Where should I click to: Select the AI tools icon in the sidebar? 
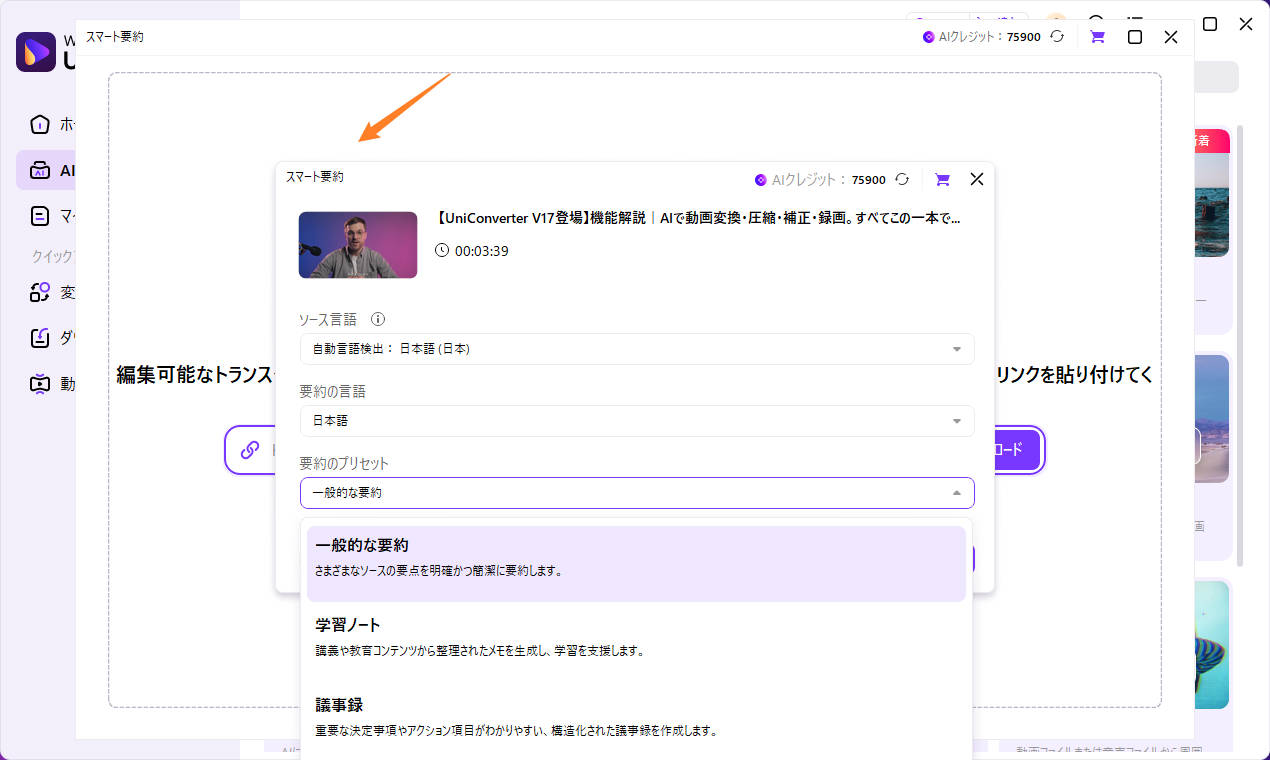pos(40,170)
